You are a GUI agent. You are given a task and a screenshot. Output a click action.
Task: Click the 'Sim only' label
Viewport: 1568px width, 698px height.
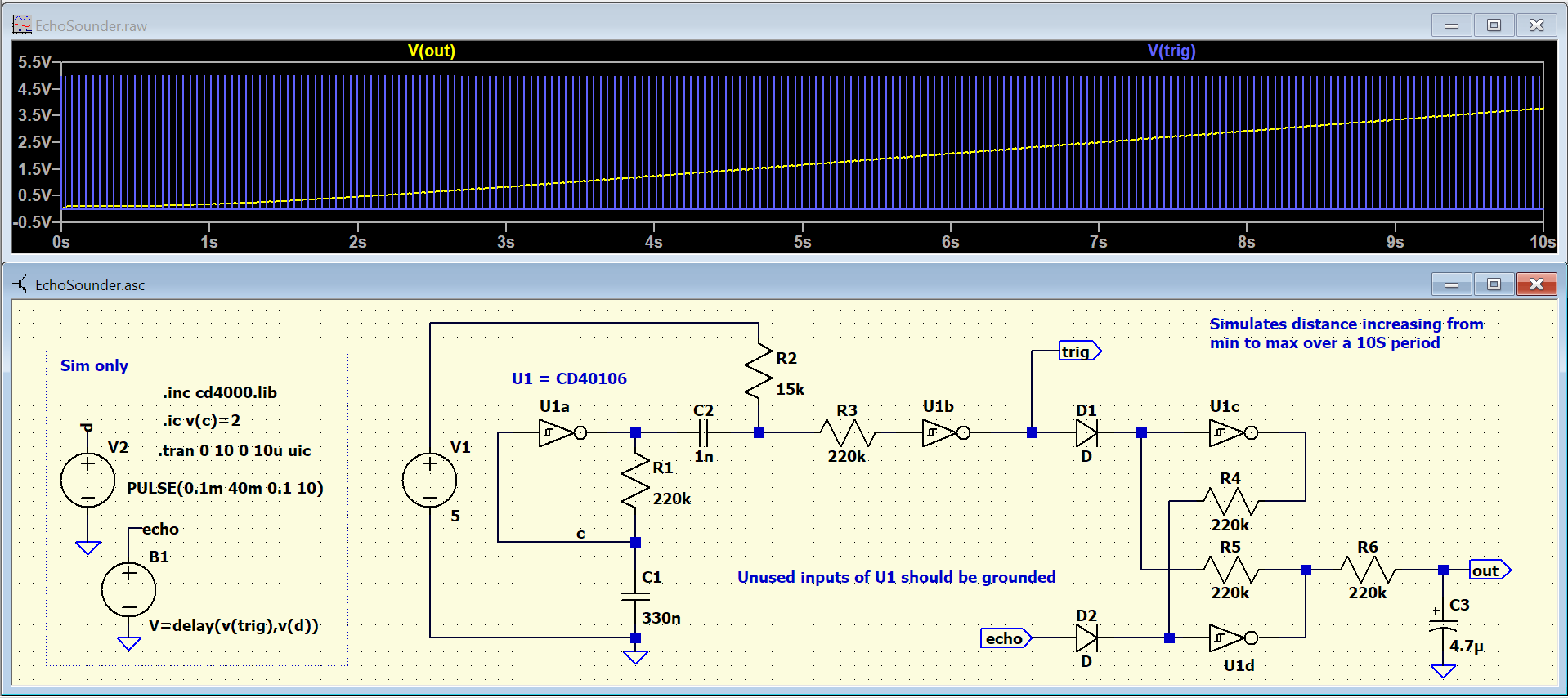click(94, 365)
